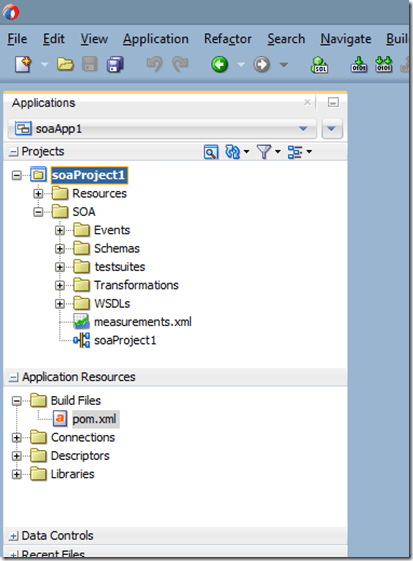This screenshot has height=561, width=413.
Task: Expand the WSDLs folder
Action: 60,304
